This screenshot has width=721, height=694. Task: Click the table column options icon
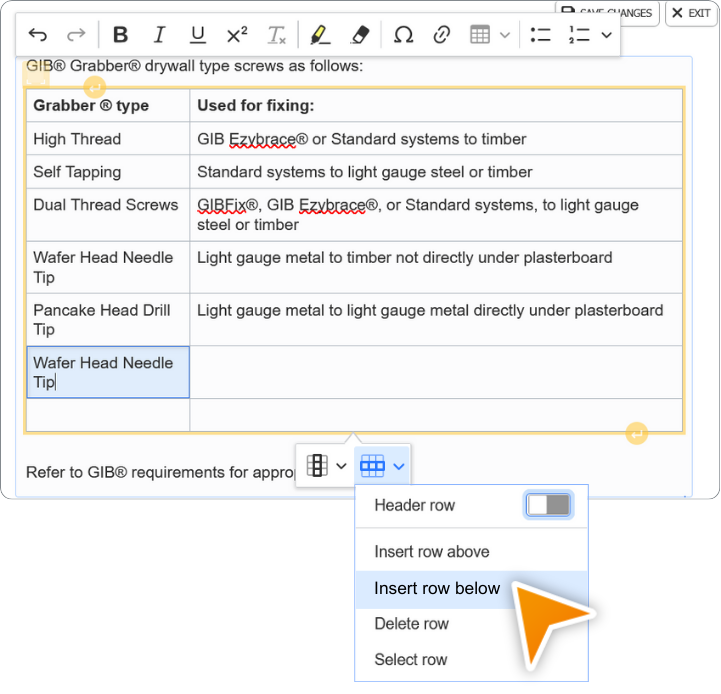coord(317,465)
